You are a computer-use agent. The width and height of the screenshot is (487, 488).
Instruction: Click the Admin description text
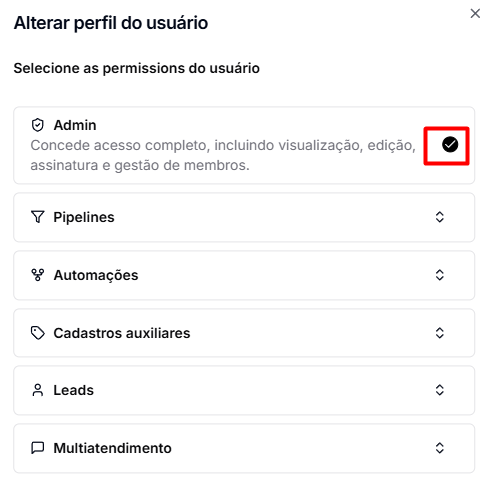point(223,155)
